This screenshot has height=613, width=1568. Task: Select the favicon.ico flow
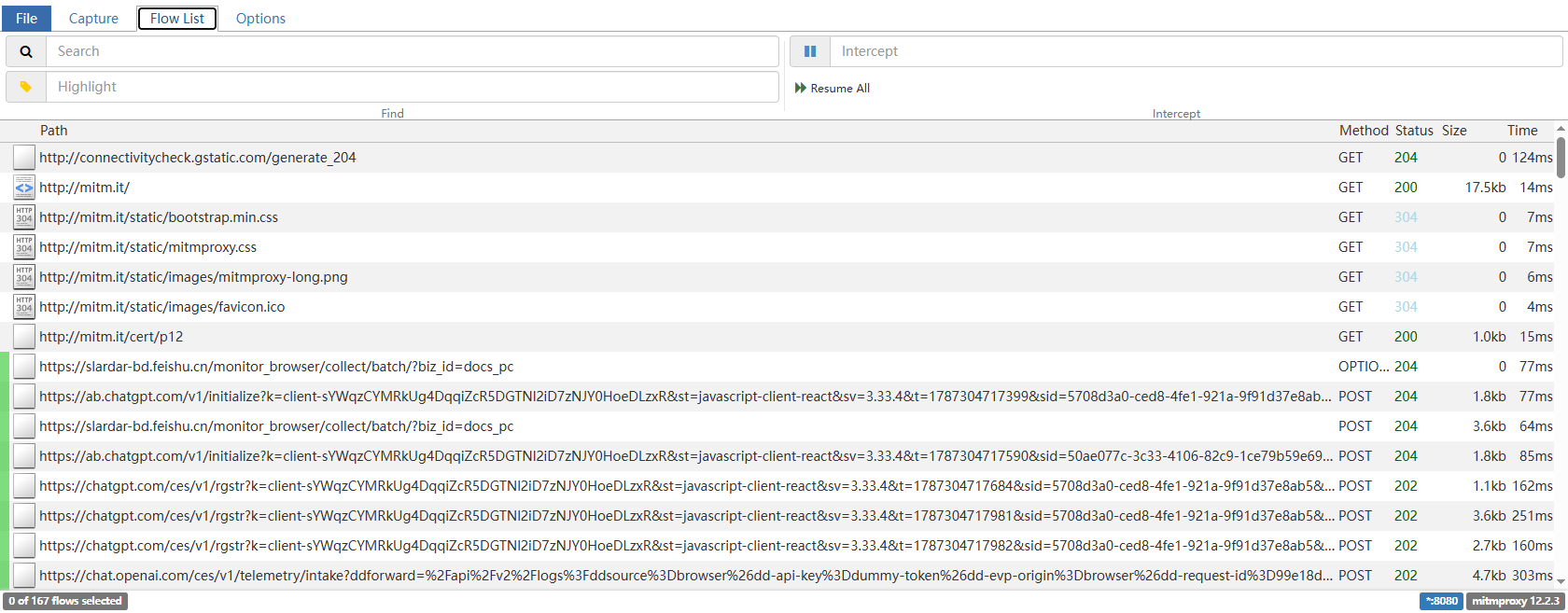coord(777,307)
